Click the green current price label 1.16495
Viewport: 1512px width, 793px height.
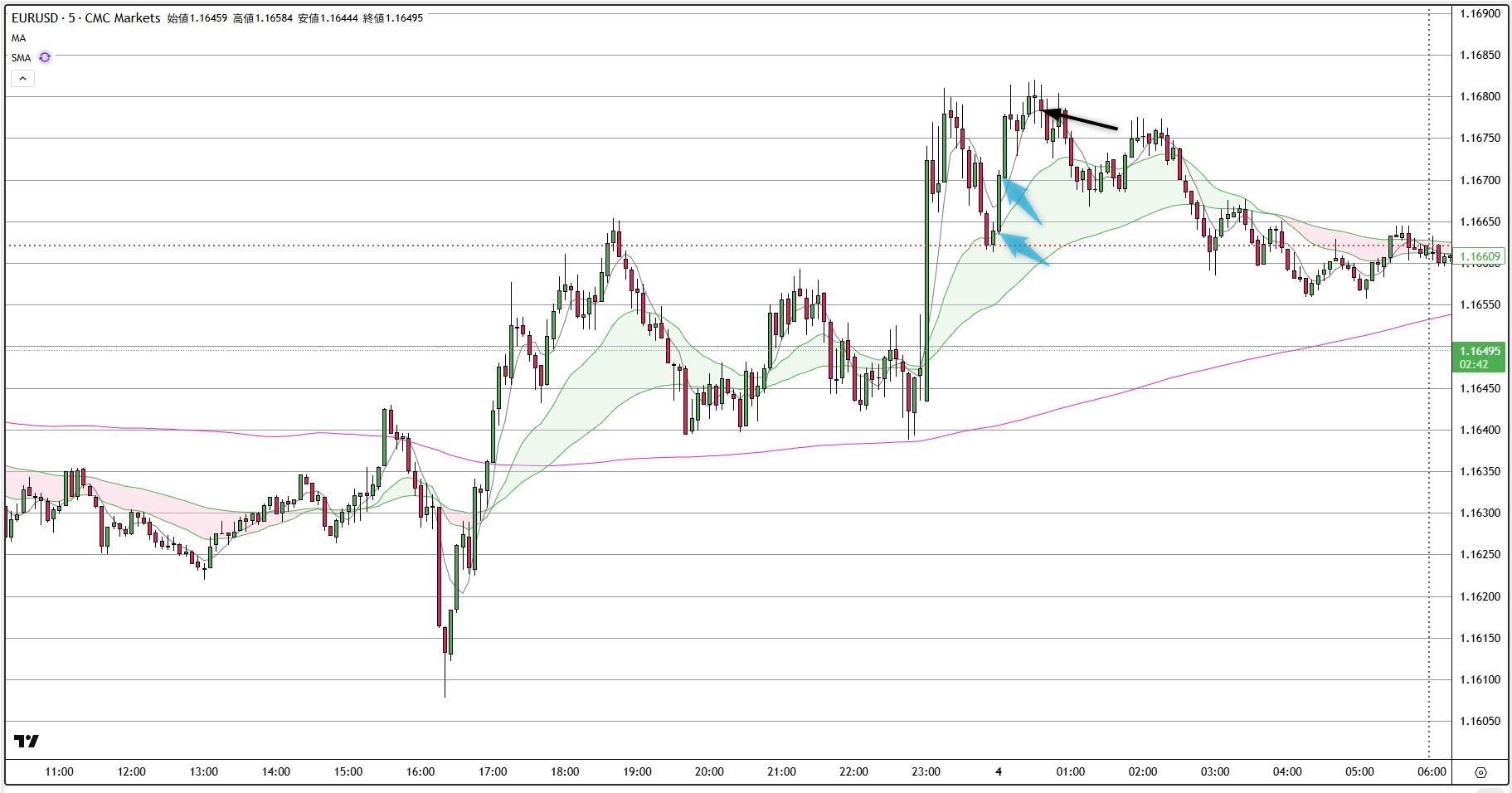point(1480,358)
